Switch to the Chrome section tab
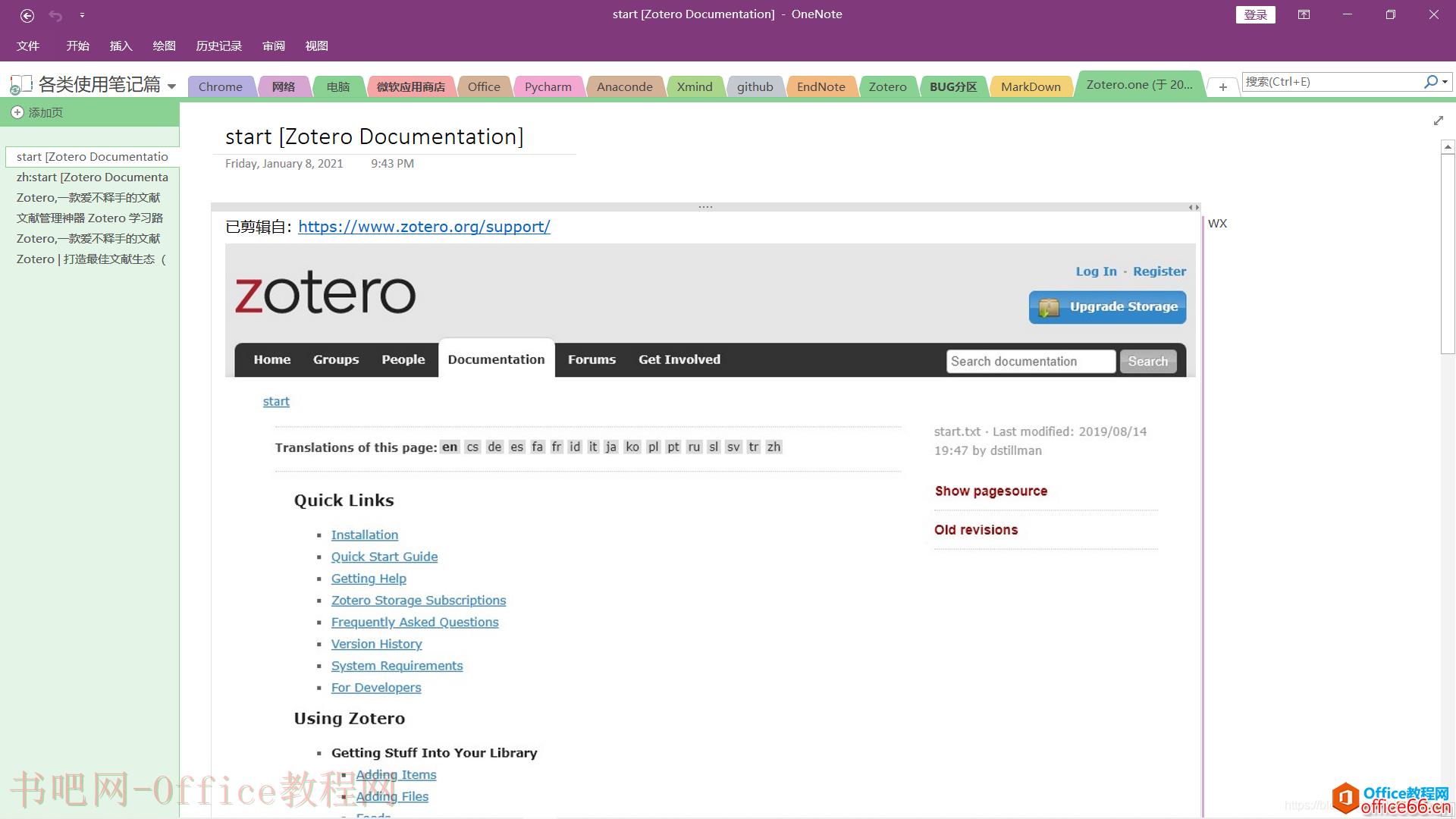1456x819 pixels. coord(221,86)
